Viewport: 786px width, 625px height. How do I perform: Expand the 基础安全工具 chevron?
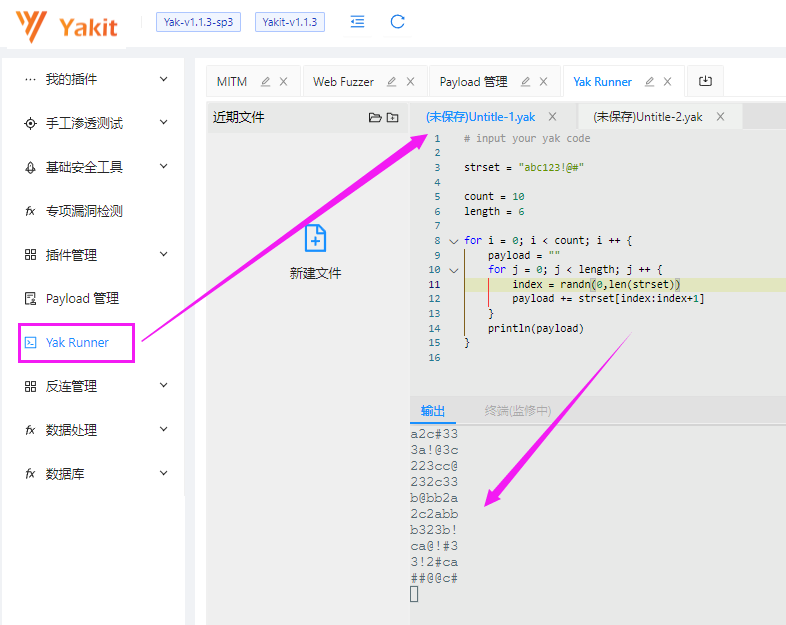tap(163, 166)
